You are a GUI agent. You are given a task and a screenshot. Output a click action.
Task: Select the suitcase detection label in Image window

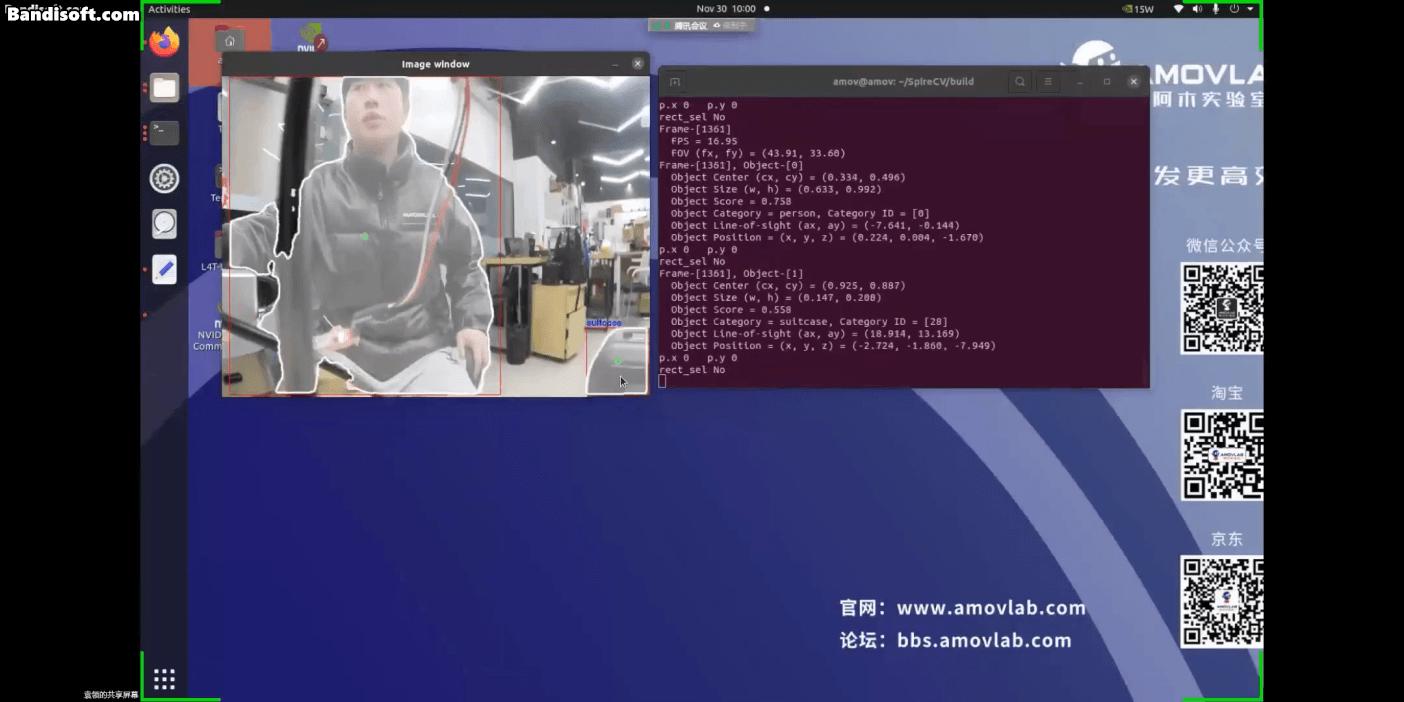click(605, 322)
